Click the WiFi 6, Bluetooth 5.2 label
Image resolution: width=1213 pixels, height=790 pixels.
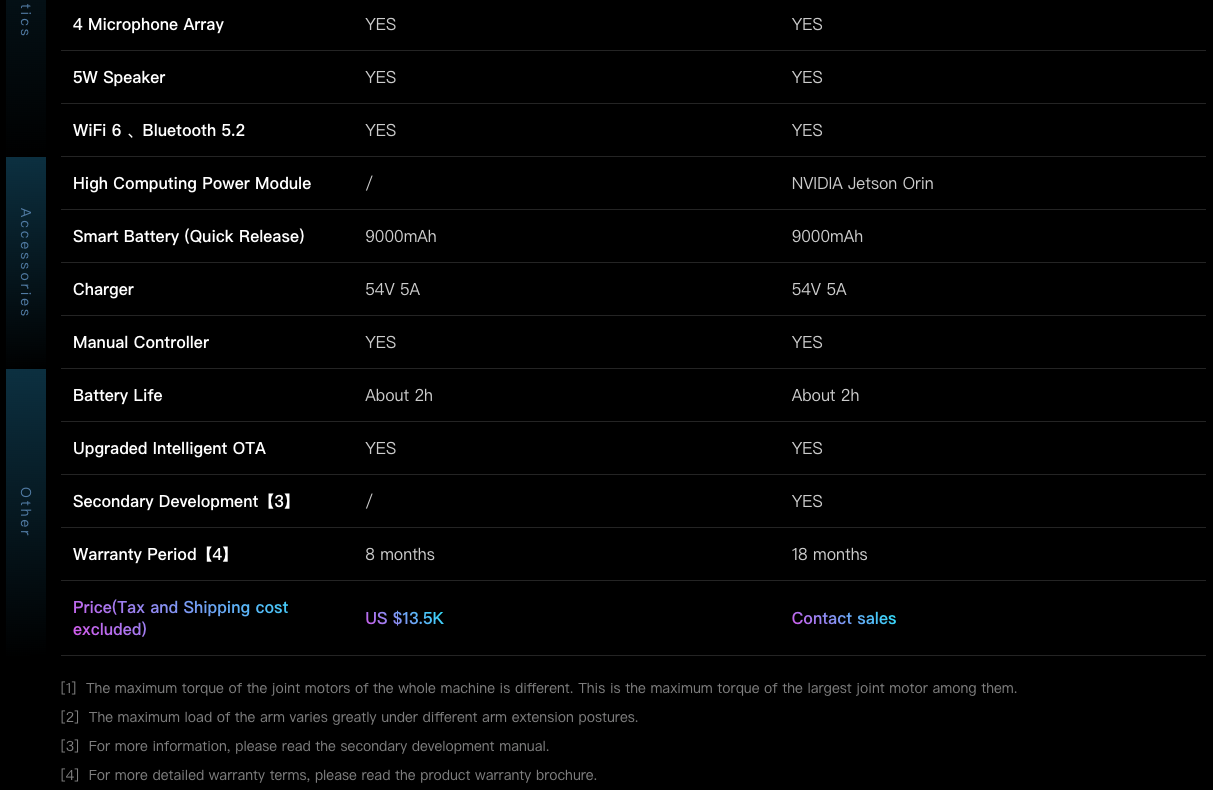(x=159, y=130)
